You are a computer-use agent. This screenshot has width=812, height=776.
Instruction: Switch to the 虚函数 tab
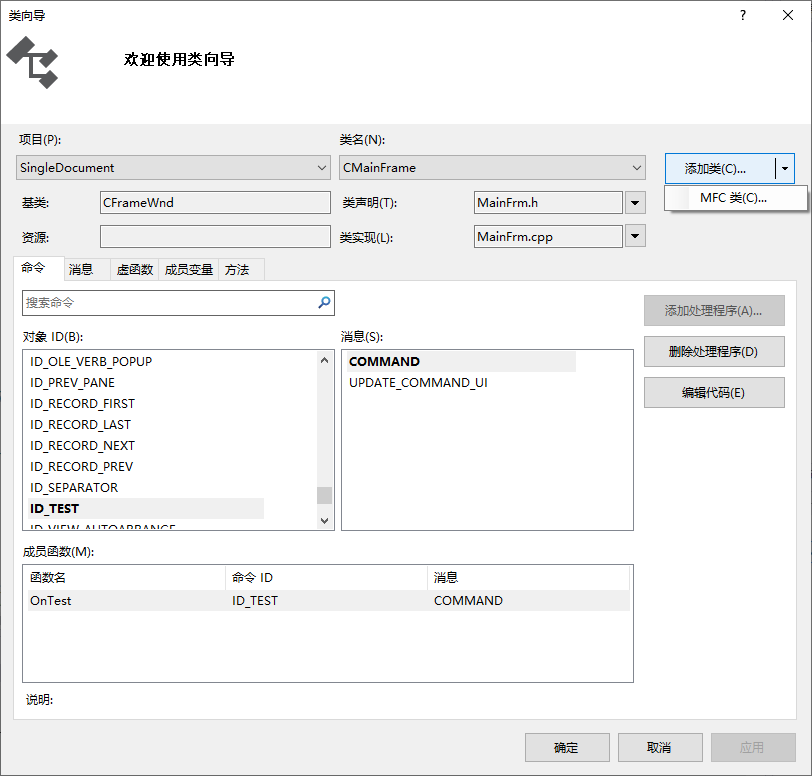coord(132,268)
